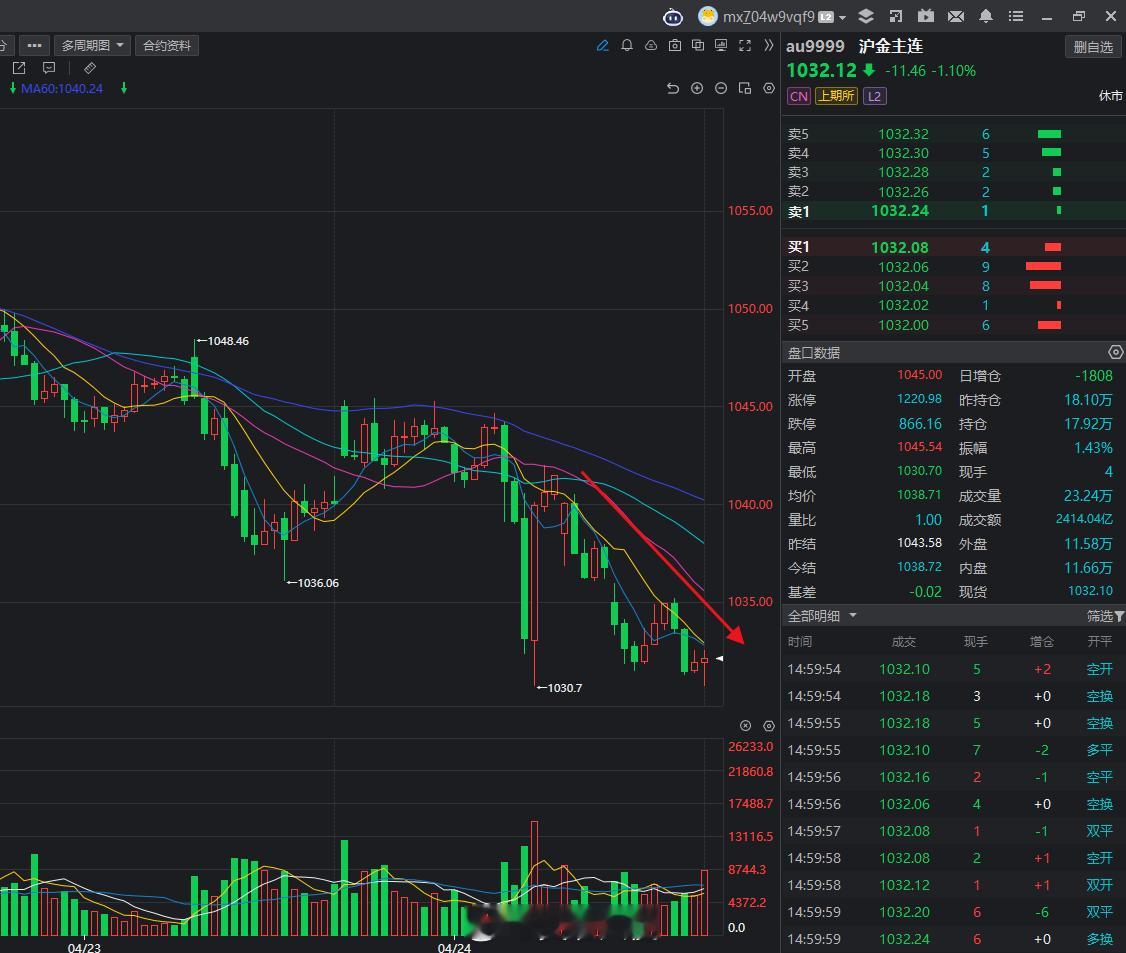Image resolution: width=1126 pixels, height=953 pixels.
Task: Zoom in on the chart with the plus icon
Action: (x=697, y=88)
